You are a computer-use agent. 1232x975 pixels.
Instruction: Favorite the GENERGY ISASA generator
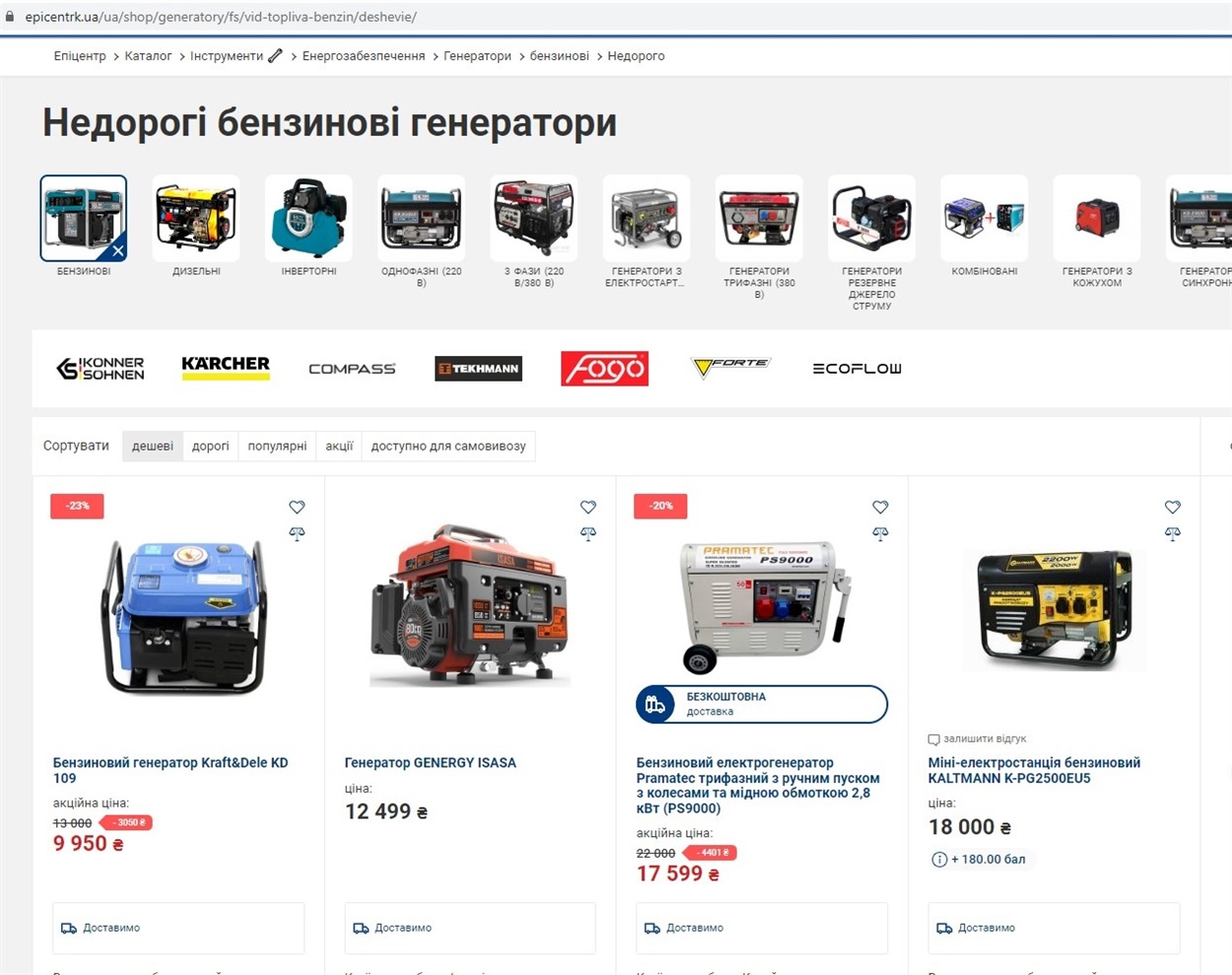tap(588, 507)
